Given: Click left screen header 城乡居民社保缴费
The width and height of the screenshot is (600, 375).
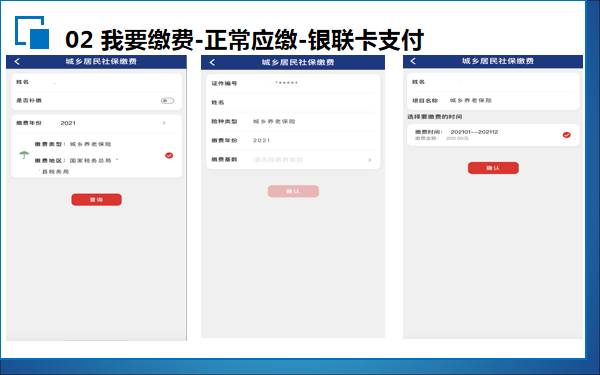Looking at the screenshot, I should point(101,61).
